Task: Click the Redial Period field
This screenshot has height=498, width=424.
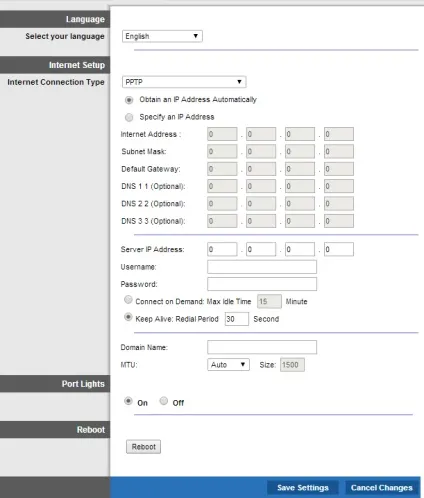Action: (237, 319)
